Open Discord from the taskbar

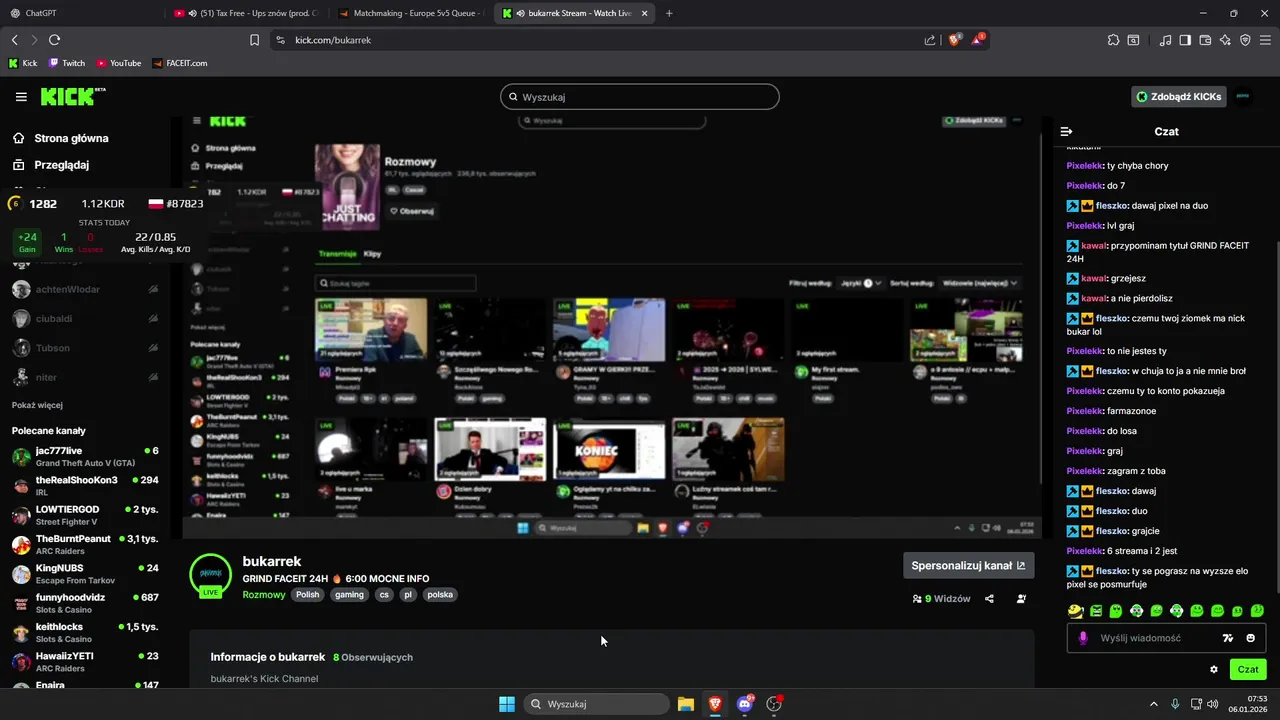pyautogui.click(x=744, y=704)
